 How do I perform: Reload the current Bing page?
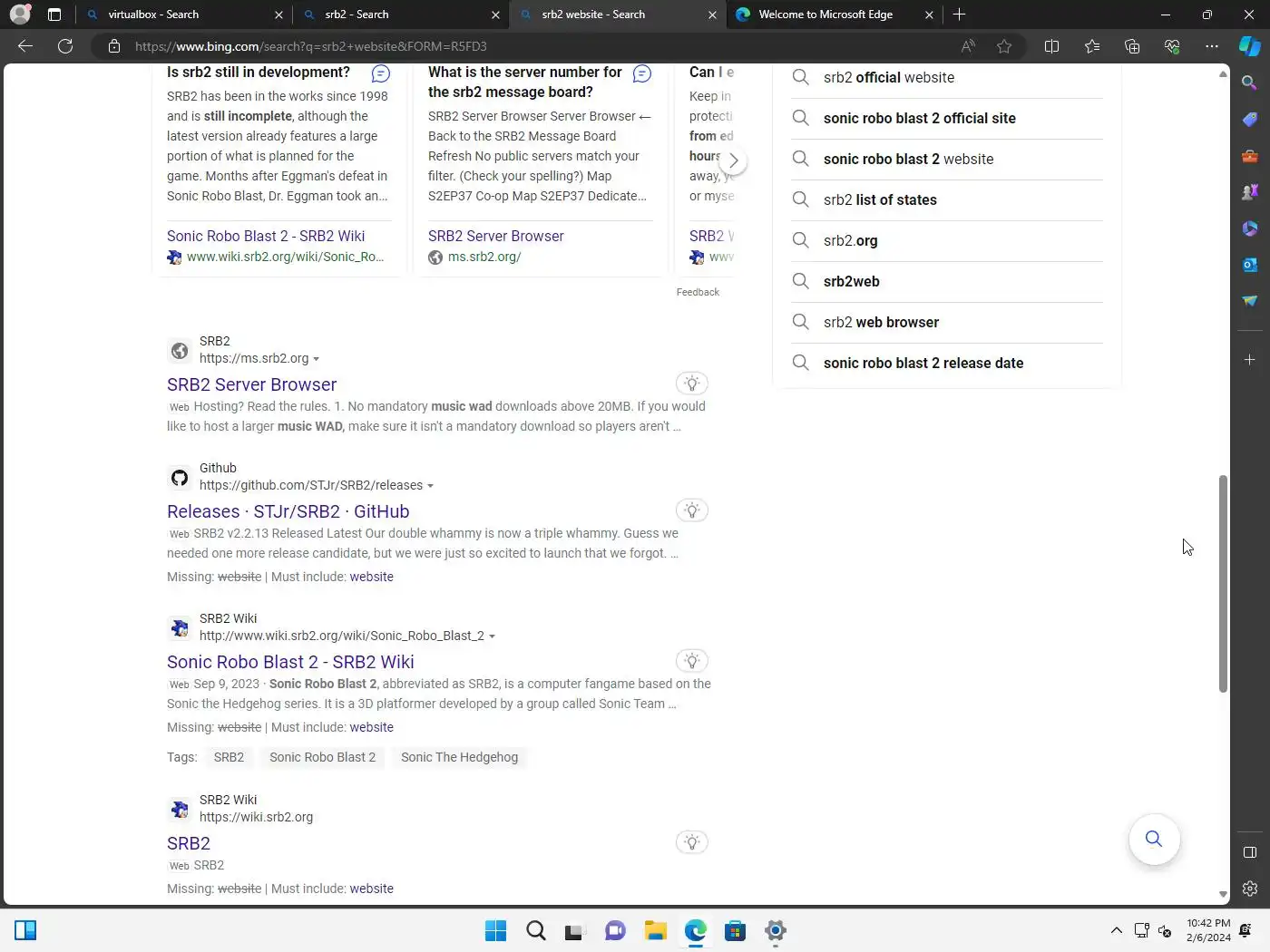click(x=65, y=46)
